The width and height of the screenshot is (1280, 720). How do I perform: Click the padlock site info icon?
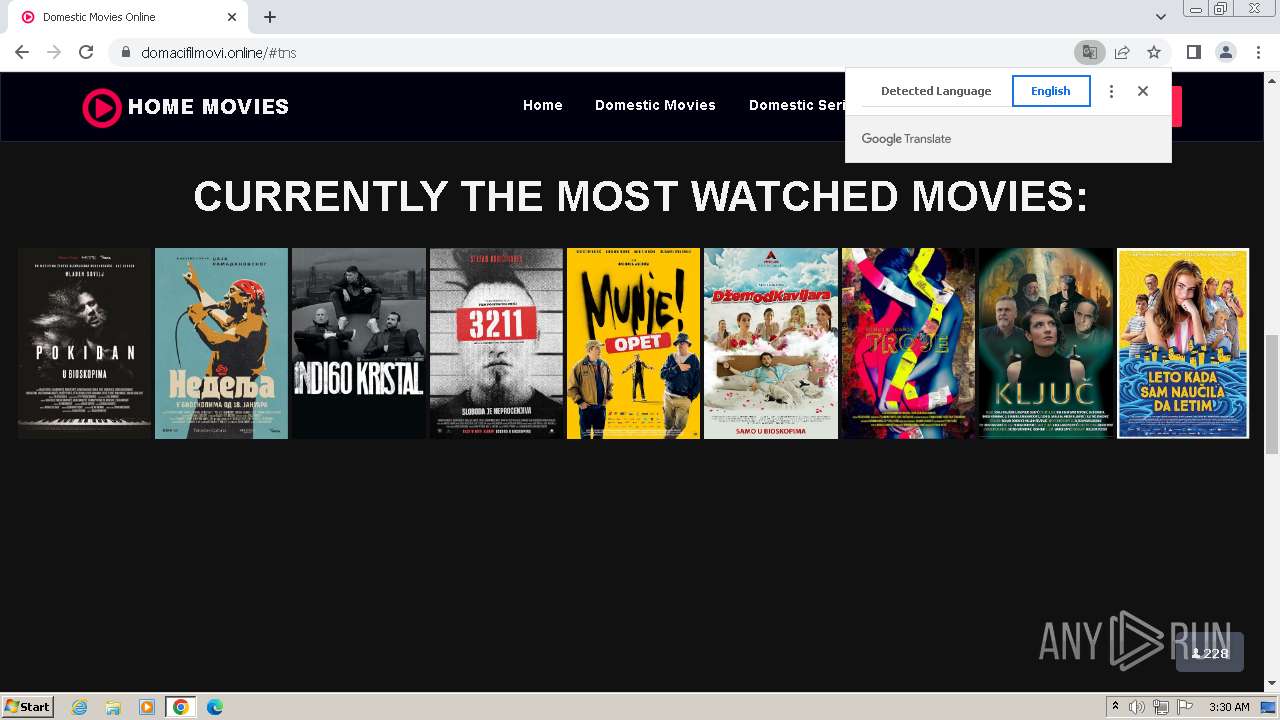click(x=125, y=52)
